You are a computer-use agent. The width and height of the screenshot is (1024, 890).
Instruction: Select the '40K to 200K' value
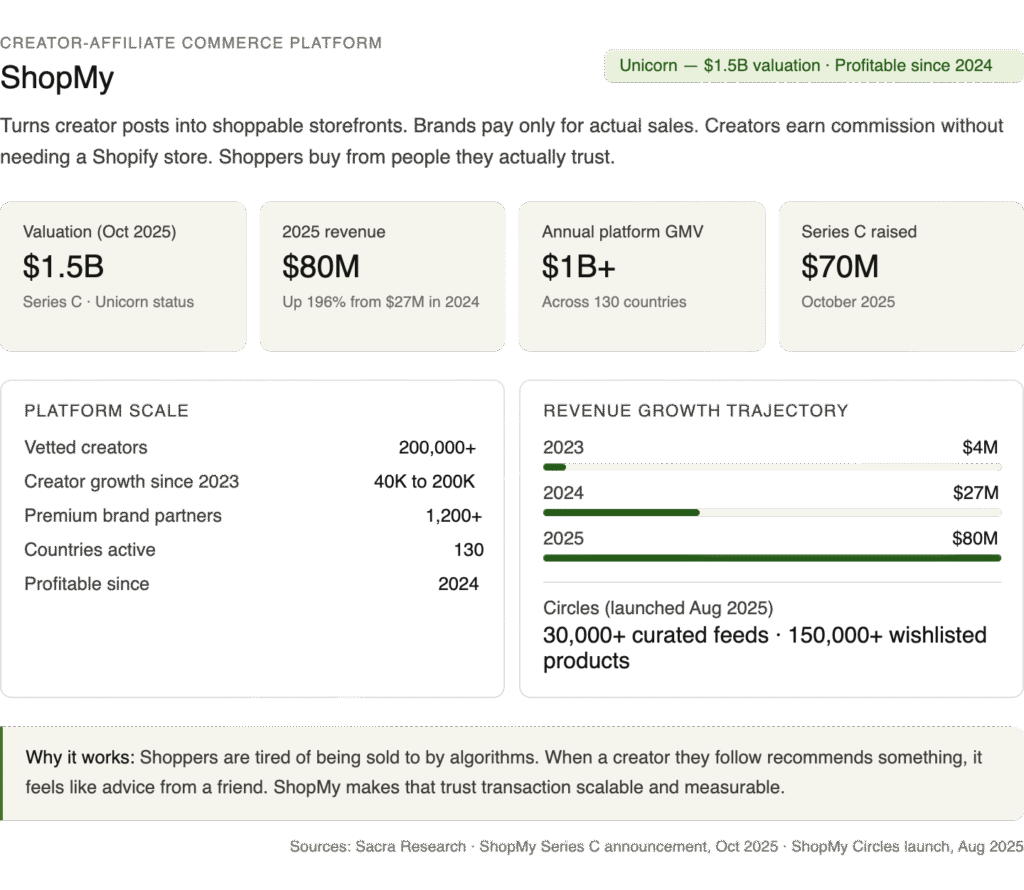point(424,481)
